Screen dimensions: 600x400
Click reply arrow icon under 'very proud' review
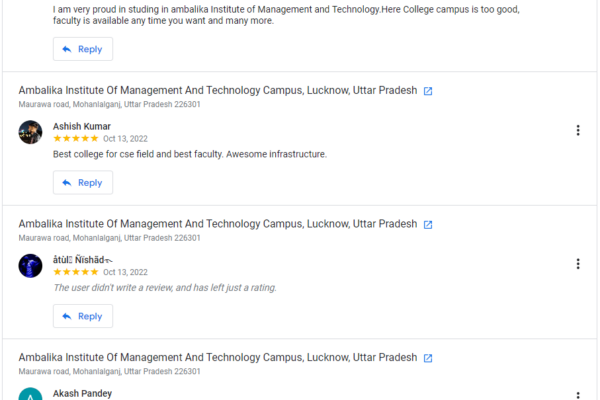tap(67, 49)
